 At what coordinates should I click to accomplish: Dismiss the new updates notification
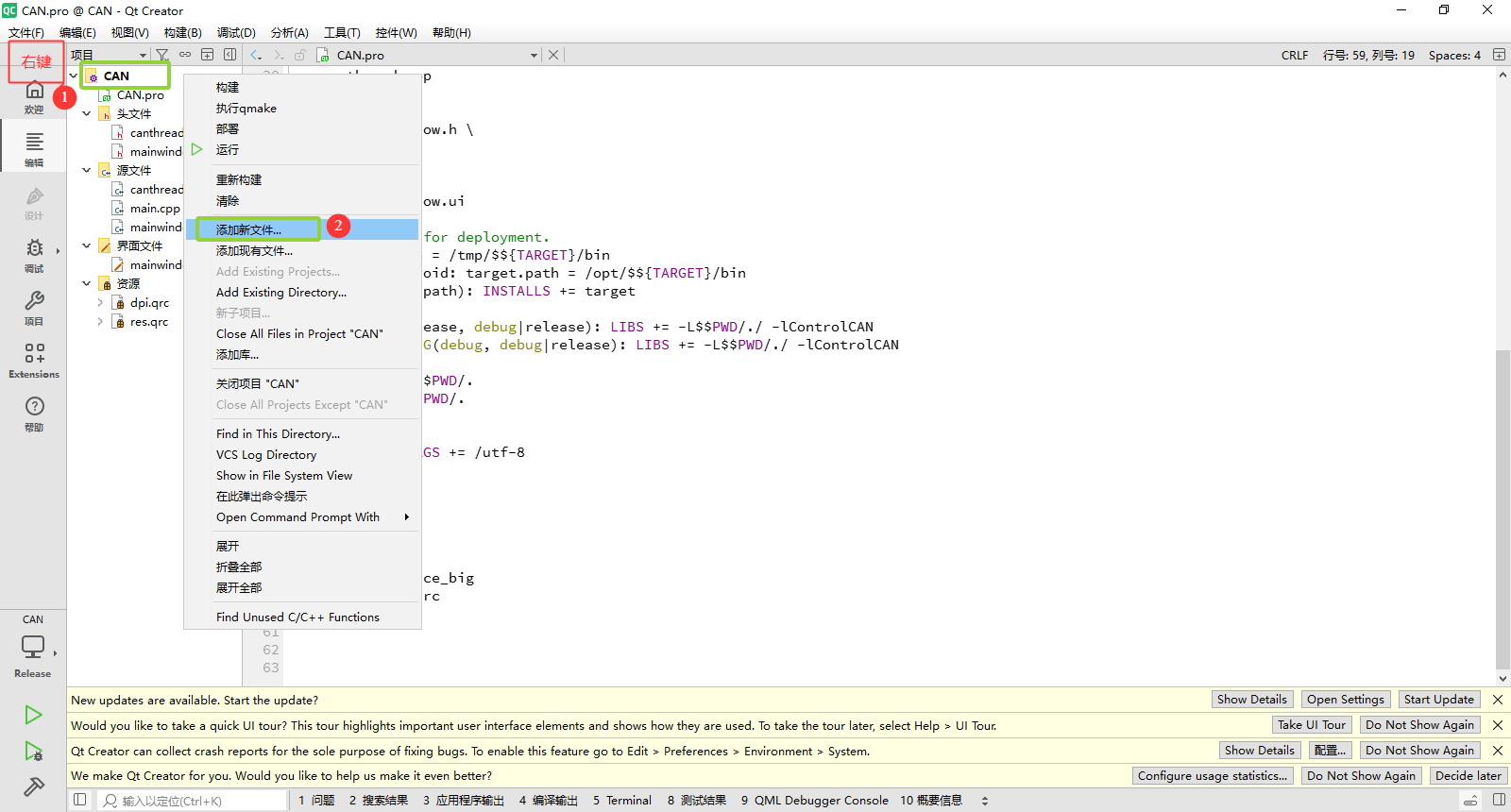click(x=1498, y=700)
